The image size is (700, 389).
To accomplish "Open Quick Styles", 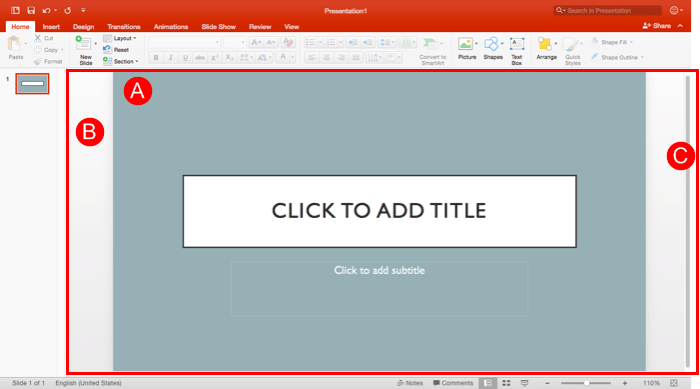I will pyautogui.click(x=572, y=51).
